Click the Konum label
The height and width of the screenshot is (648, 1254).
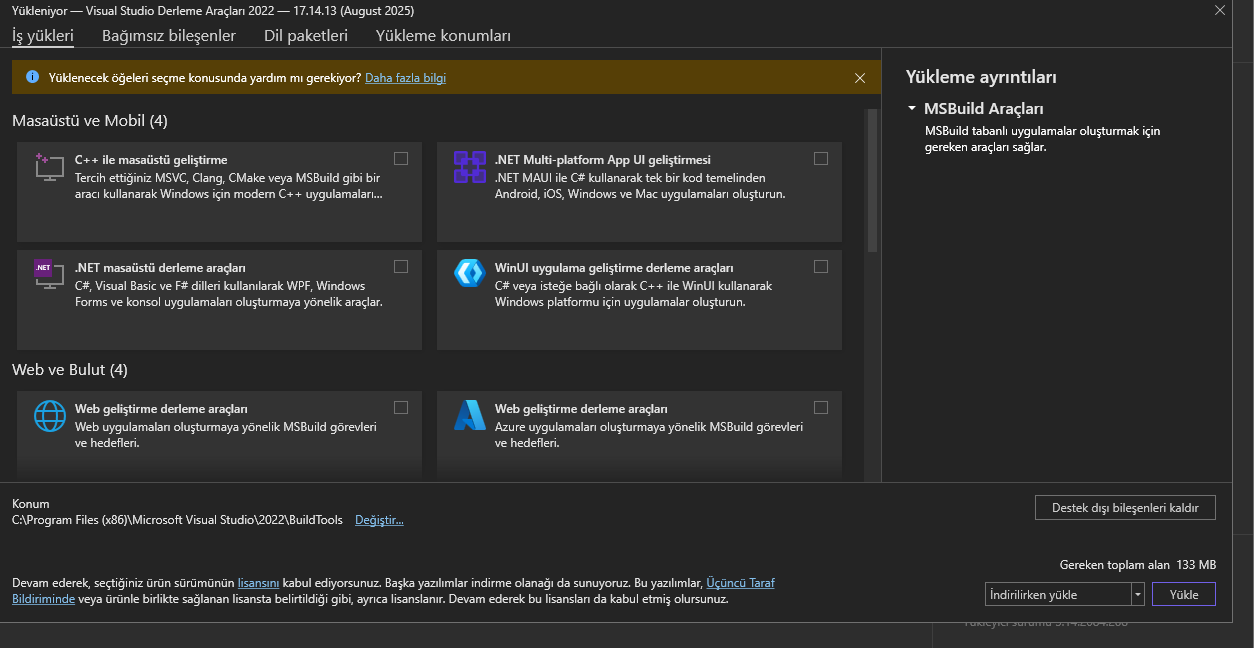coord(31,504)
